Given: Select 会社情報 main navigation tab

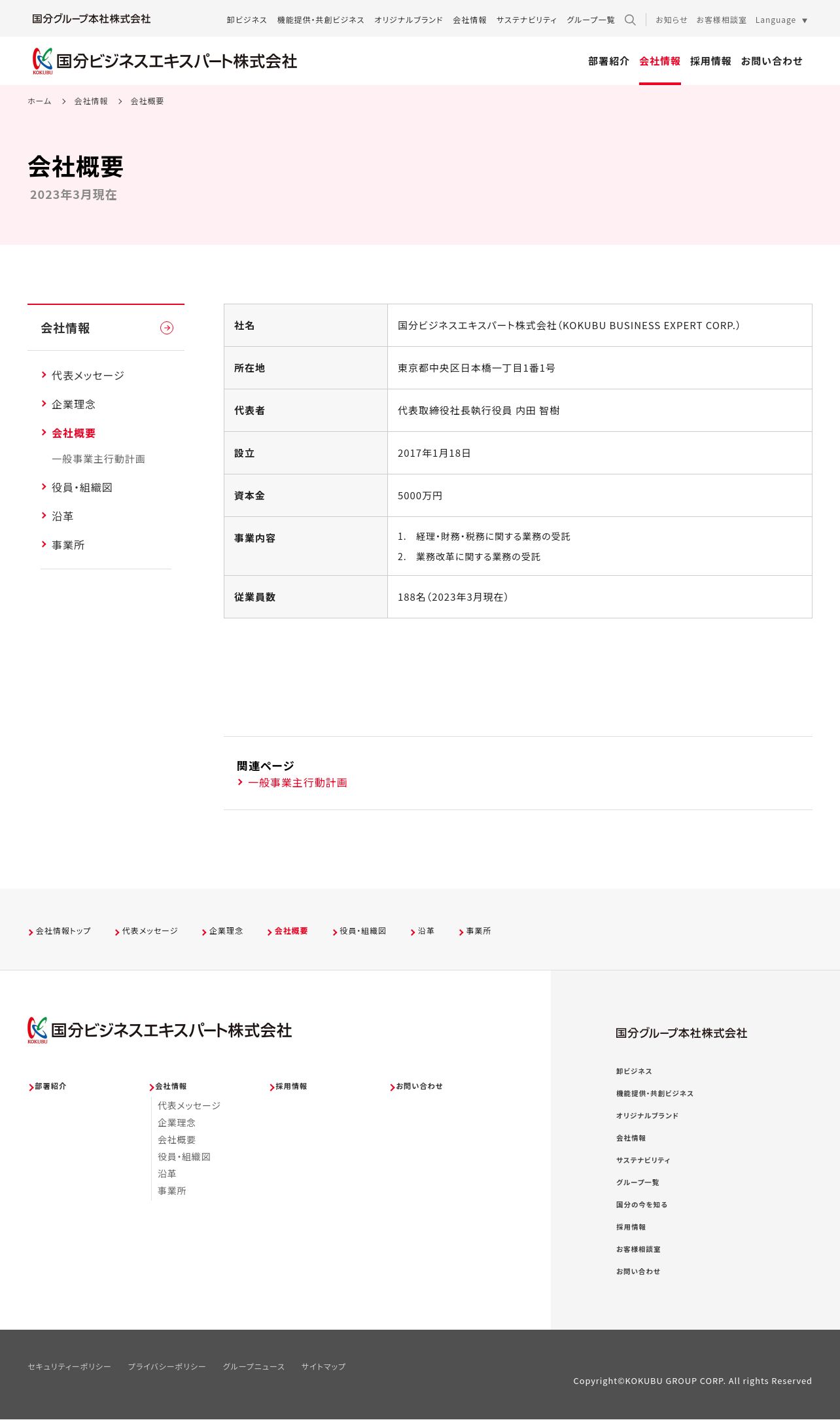Looking at the screenshot, I should [659, 61].
